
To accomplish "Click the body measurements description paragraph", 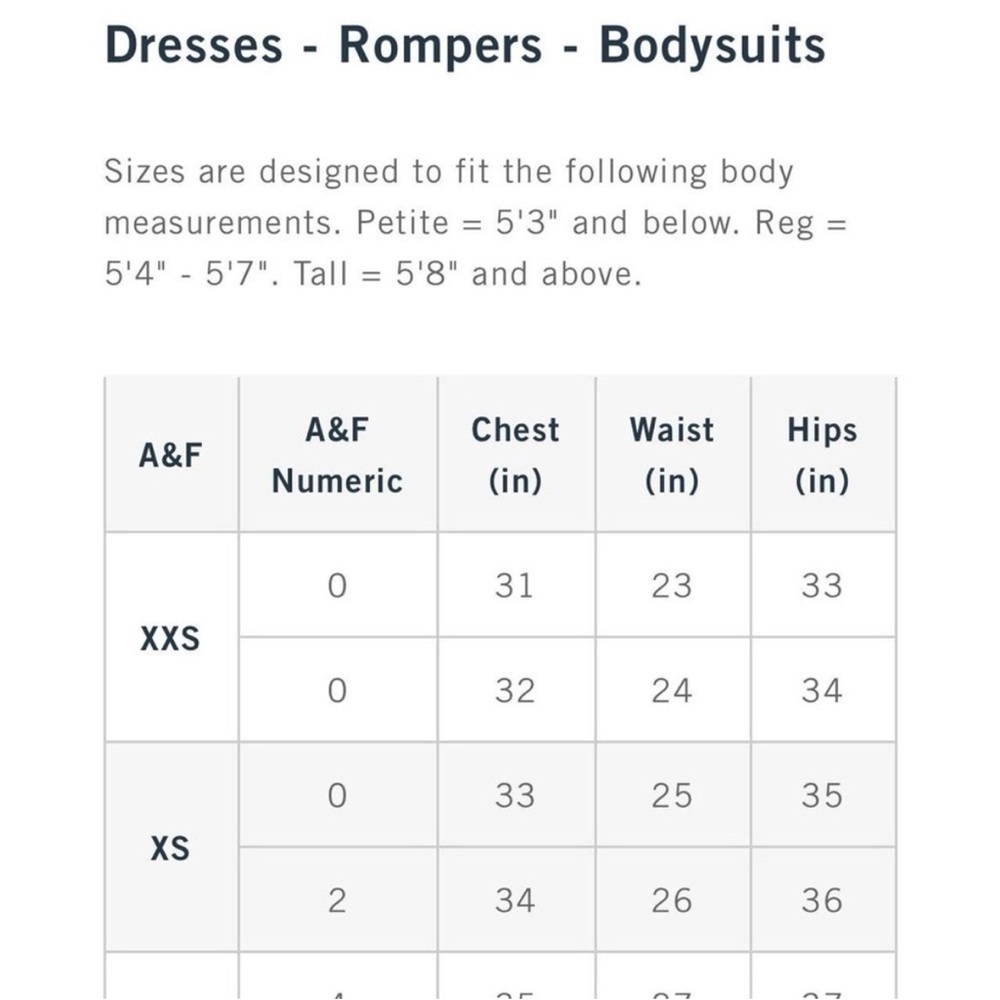I will [475, 222].
